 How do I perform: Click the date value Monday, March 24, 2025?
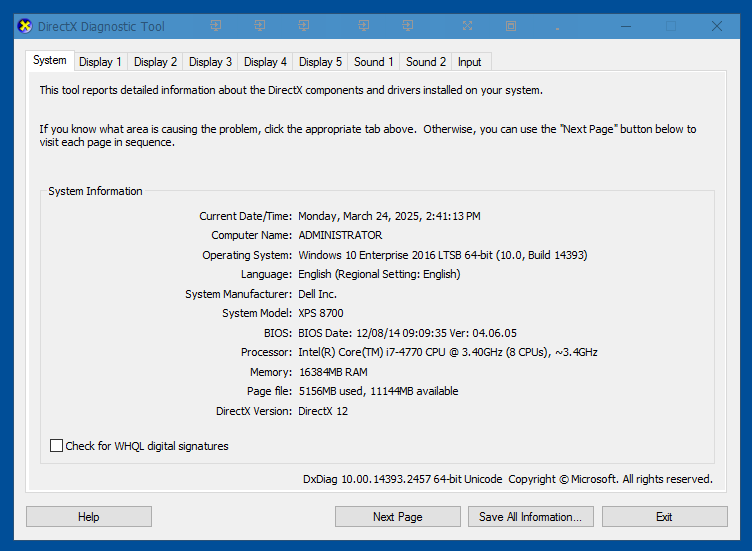click(389, 216)
